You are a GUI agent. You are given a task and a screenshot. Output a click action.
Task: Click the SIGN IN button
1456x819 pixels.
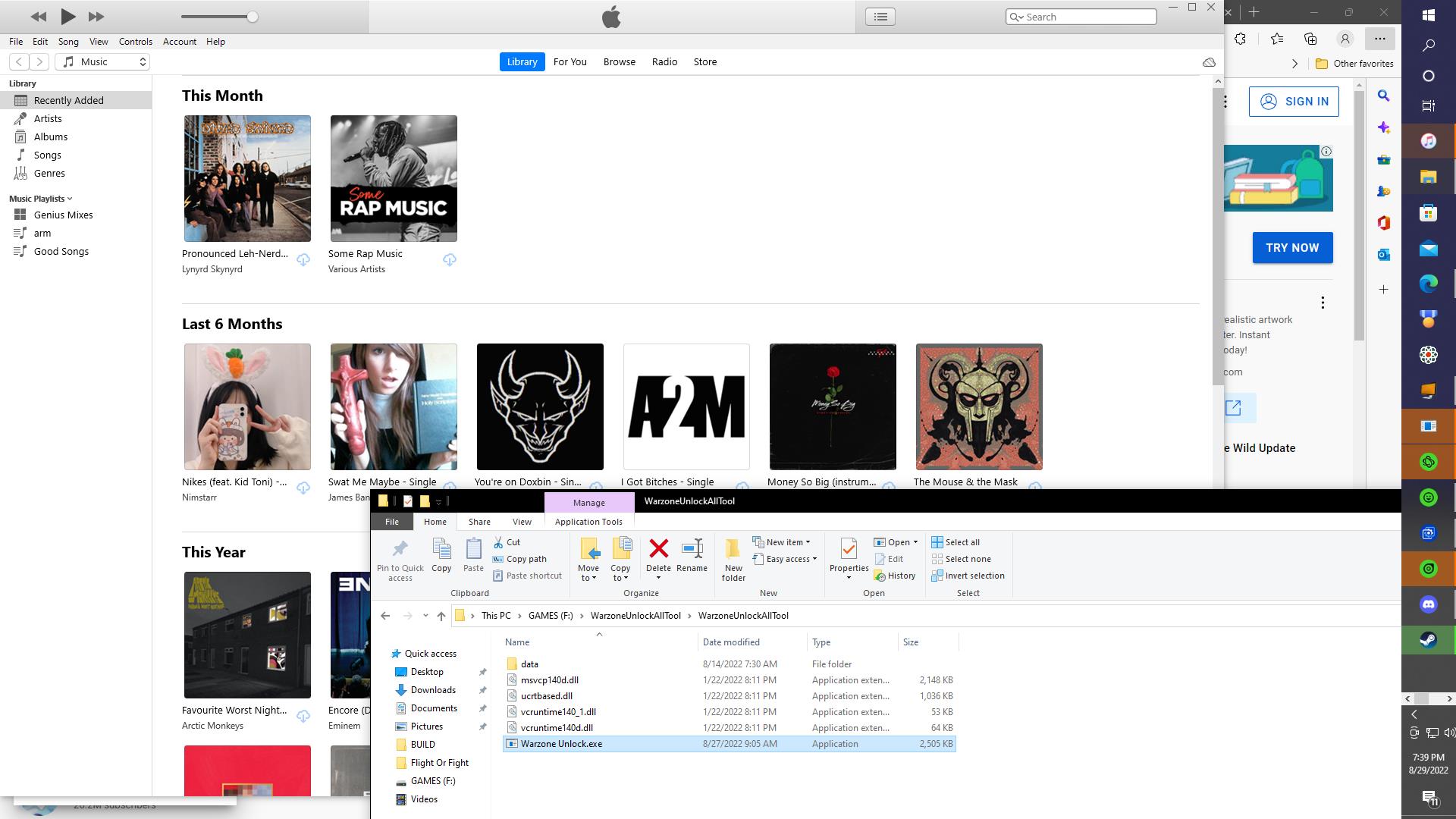[1294, 102]
